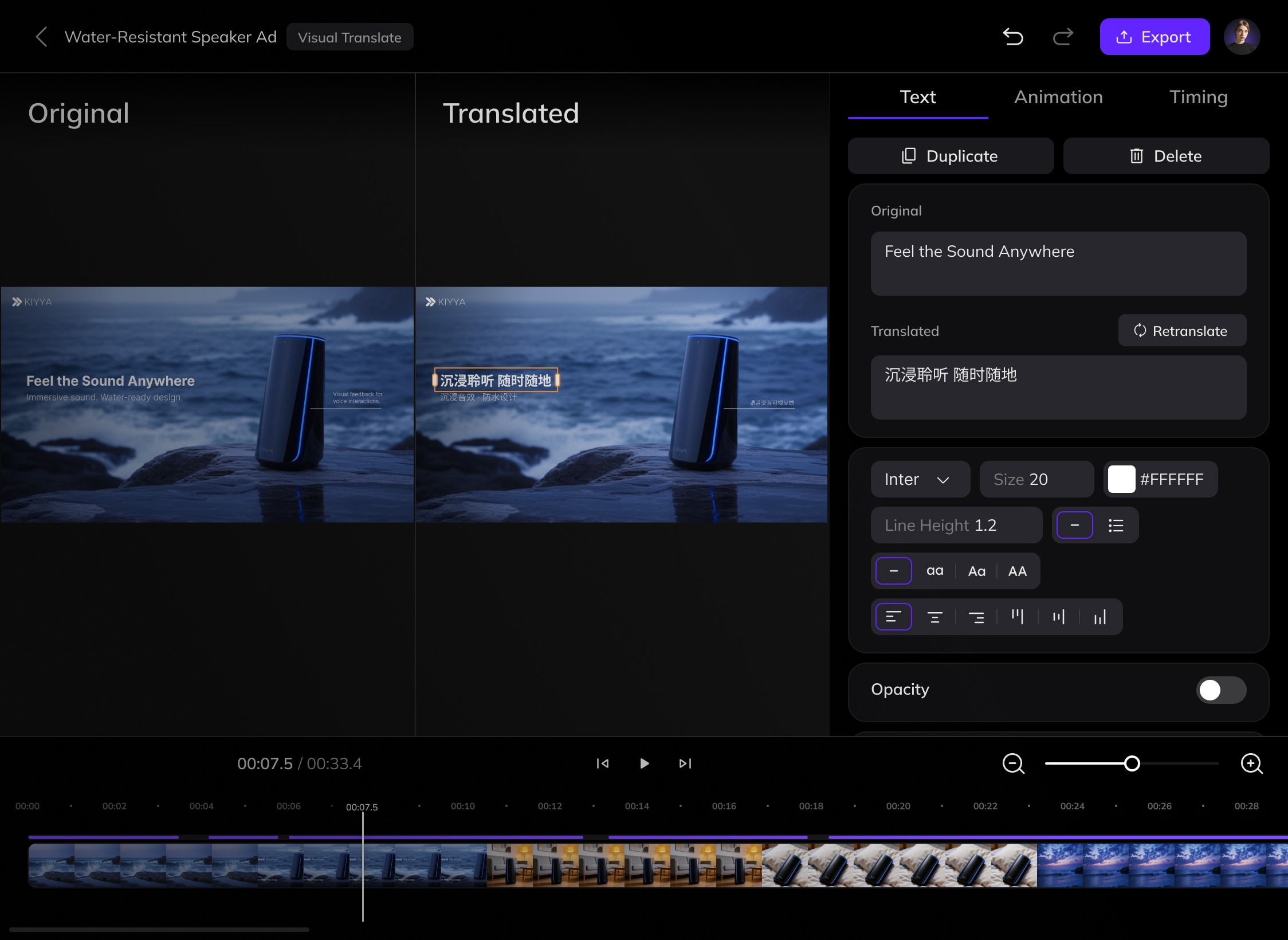Image resolution: width=1288 pixels, height=940 pixels.
Task: Zoom in the timeline with the plus magnifier
Action: coord(1251,763)
